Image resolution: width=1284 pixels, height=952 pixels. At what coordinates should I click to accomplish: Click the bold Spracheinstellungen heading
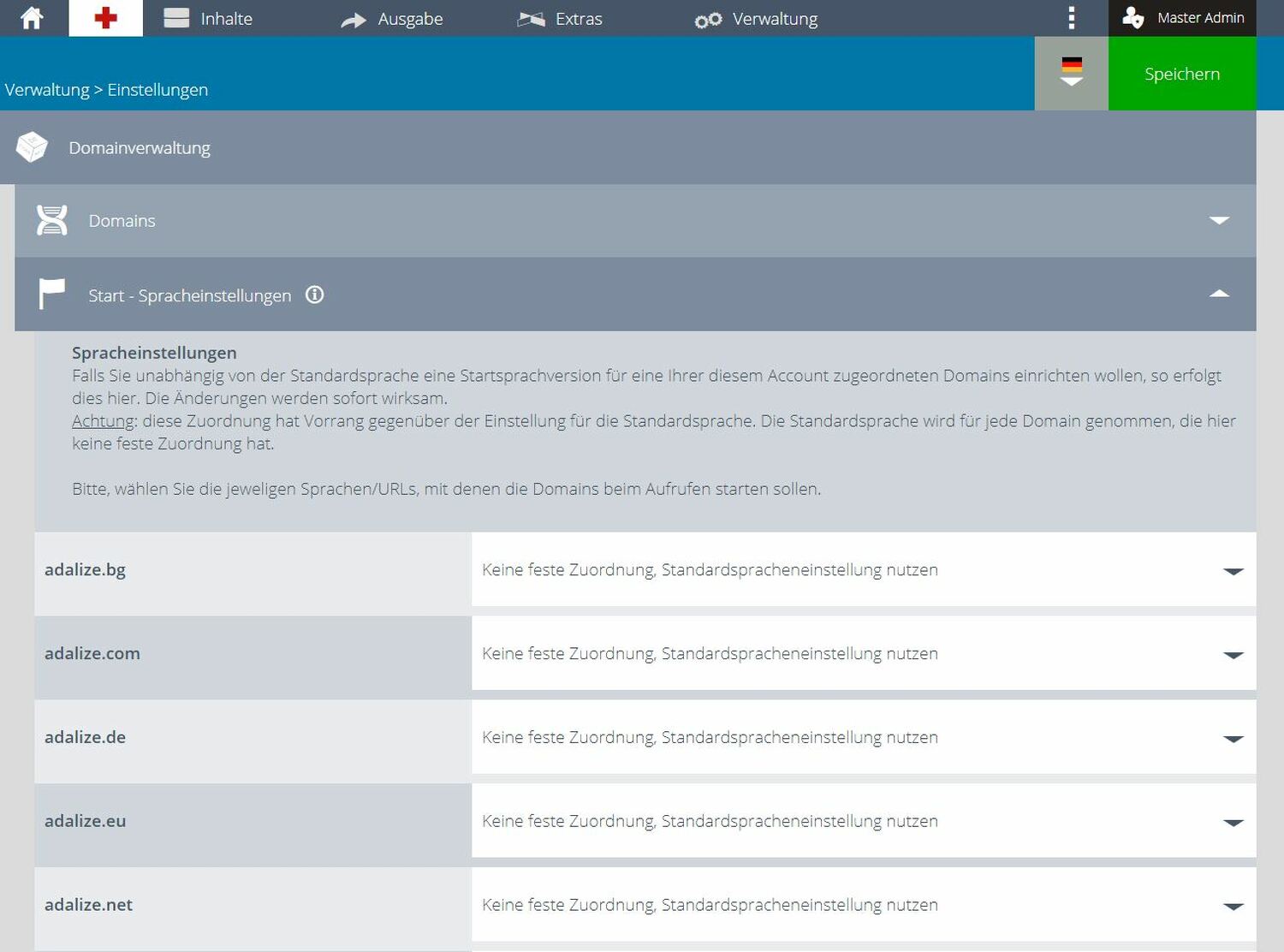pos(154,353)
